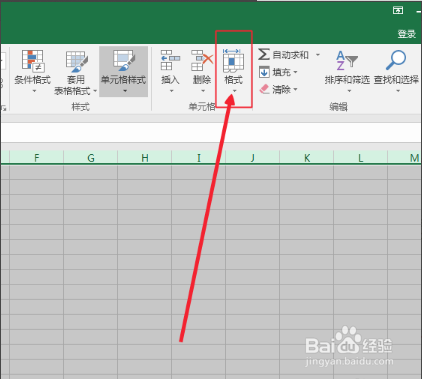Open Sort & Filter (排序和筛选) icon
Screen dimensions: 422x379
347,61
